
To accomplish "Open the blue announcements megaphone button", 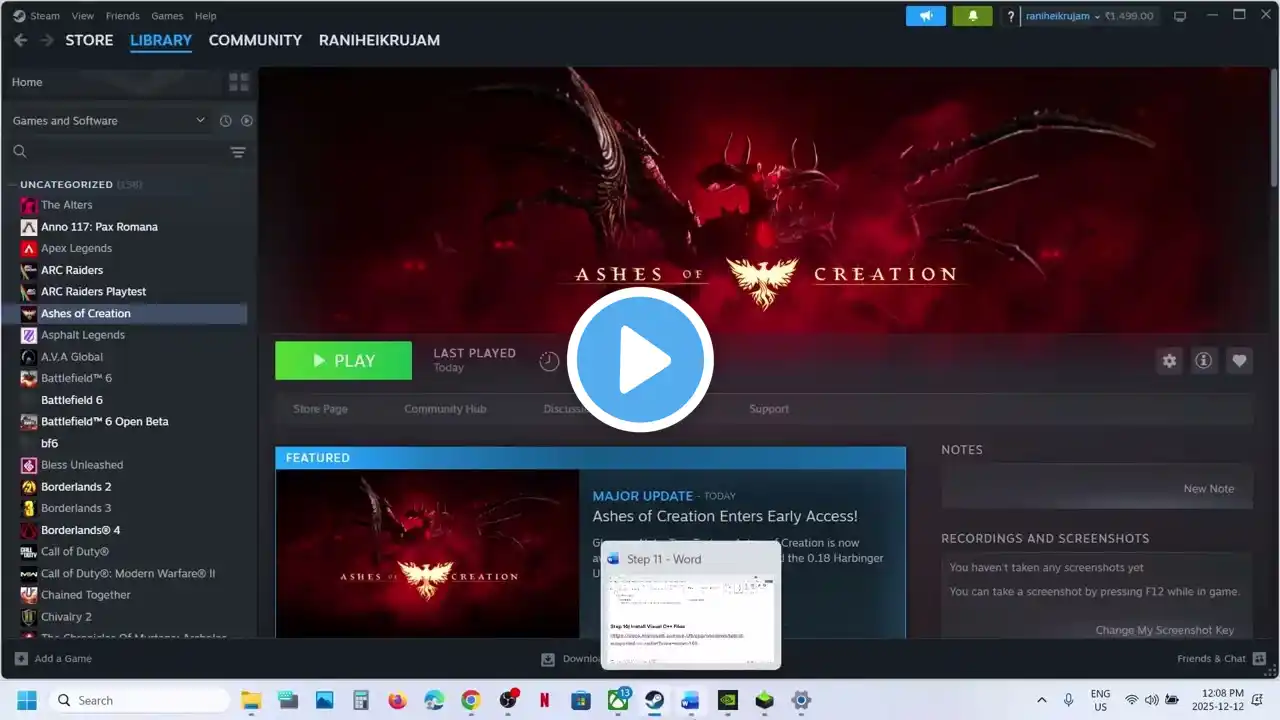I will (x=925, y=16).
